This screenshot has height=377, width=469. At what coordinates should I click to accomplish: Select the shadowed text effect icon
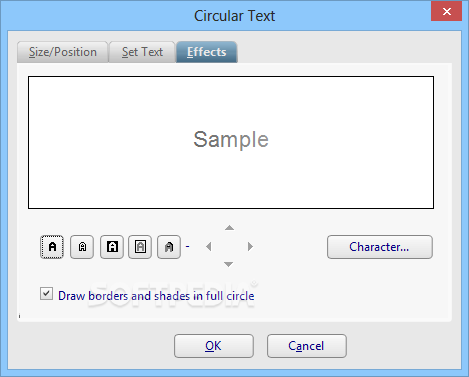pyautogui.click(x=169, y=247)
